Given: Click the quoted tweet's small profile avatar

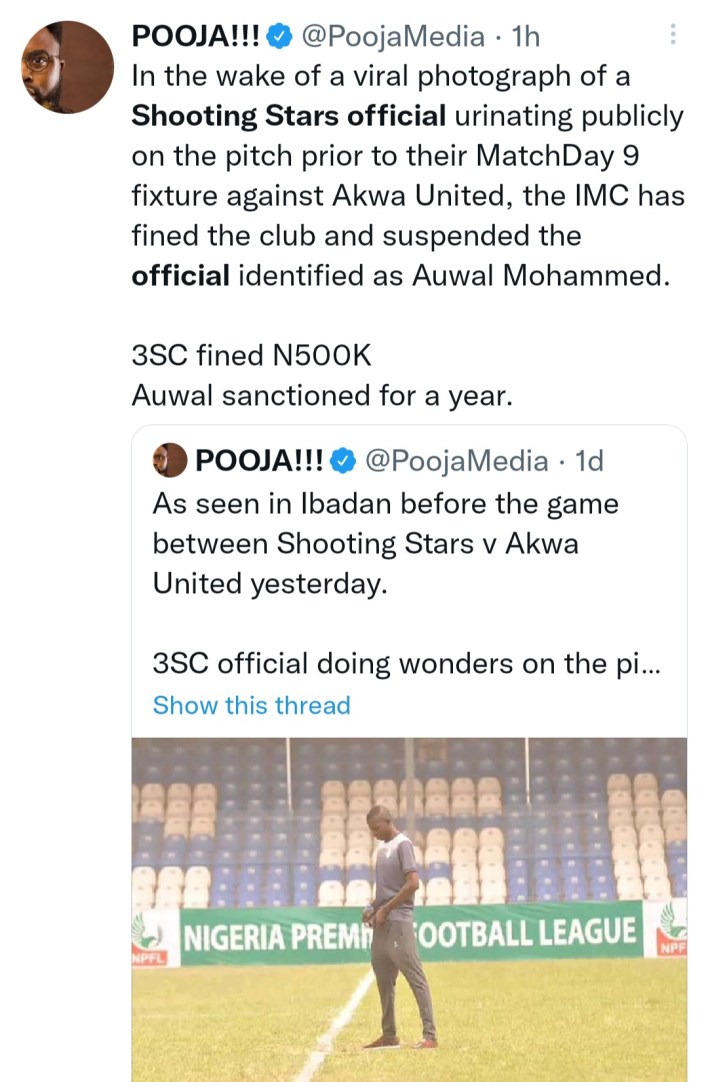Looking at the screenshot, I should [x=170, y=461].
